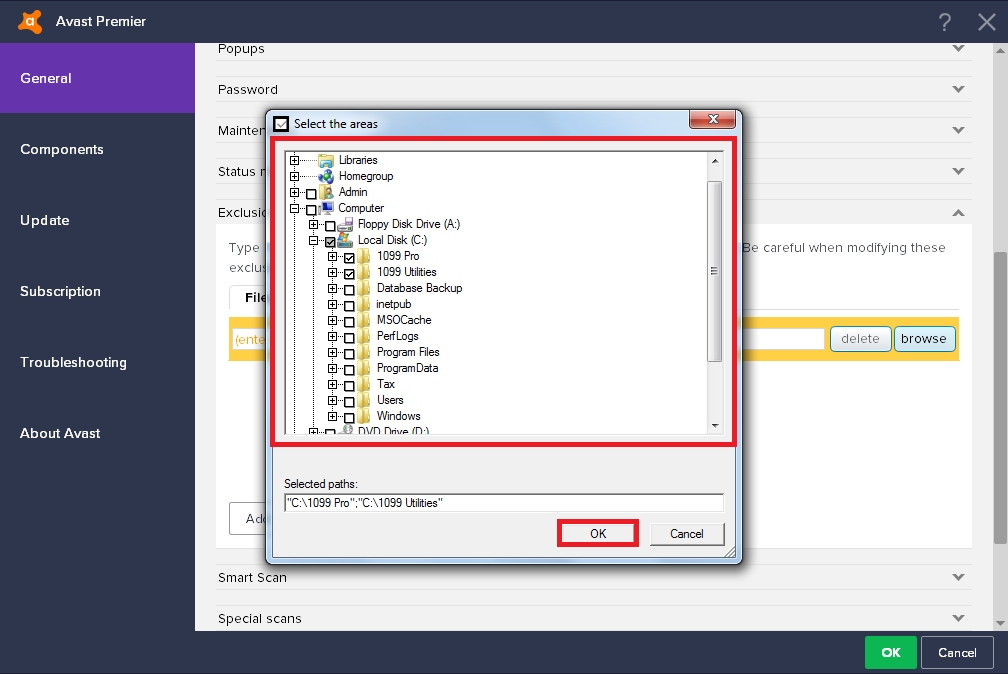Check the Users folder checkbox

349,402
